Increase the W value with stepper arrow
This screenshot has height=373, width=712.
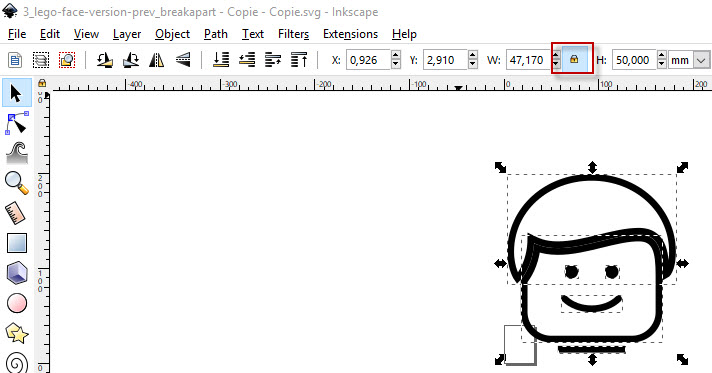pos(556,55)
